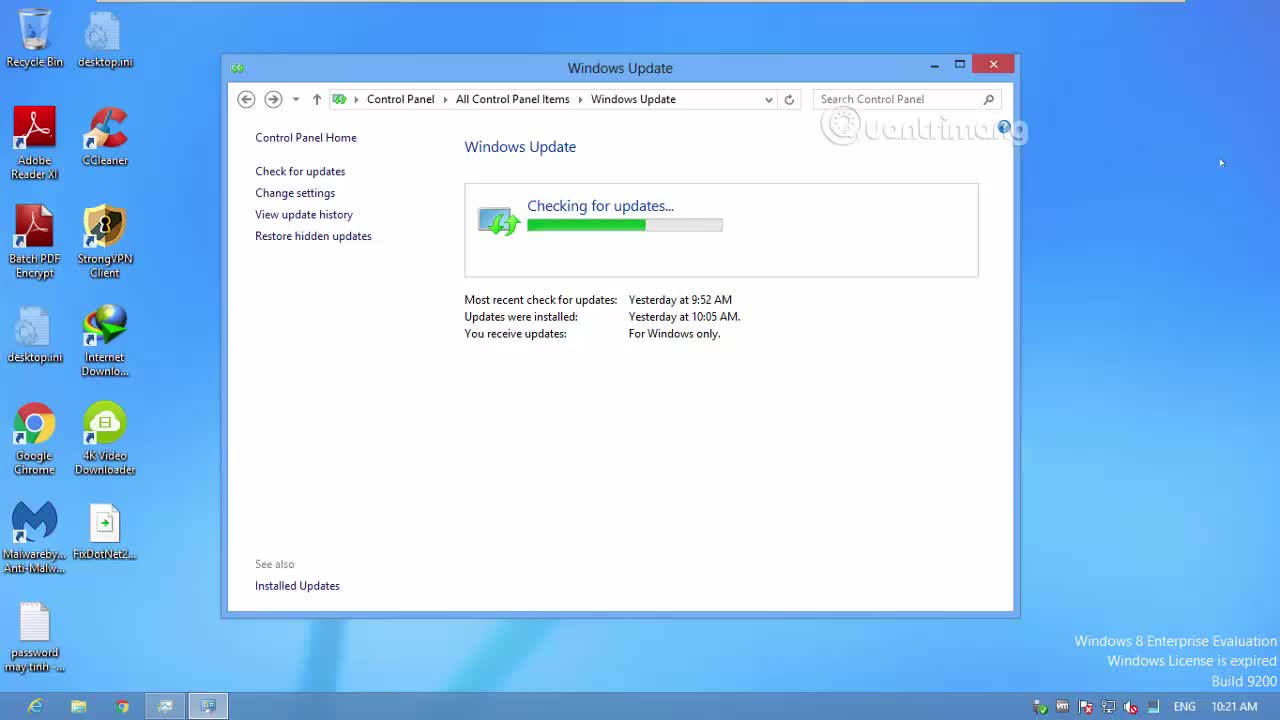Select desktop.ini file beside Recycle Bin
1280x720 pixels.
point(105,38)
